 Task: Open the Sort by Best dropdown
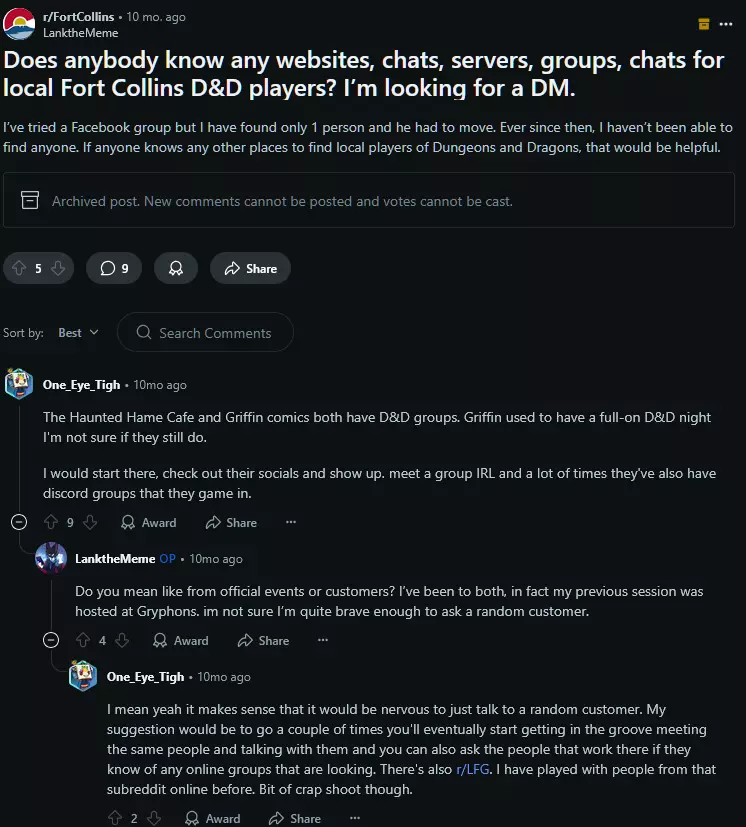point(78,333)
